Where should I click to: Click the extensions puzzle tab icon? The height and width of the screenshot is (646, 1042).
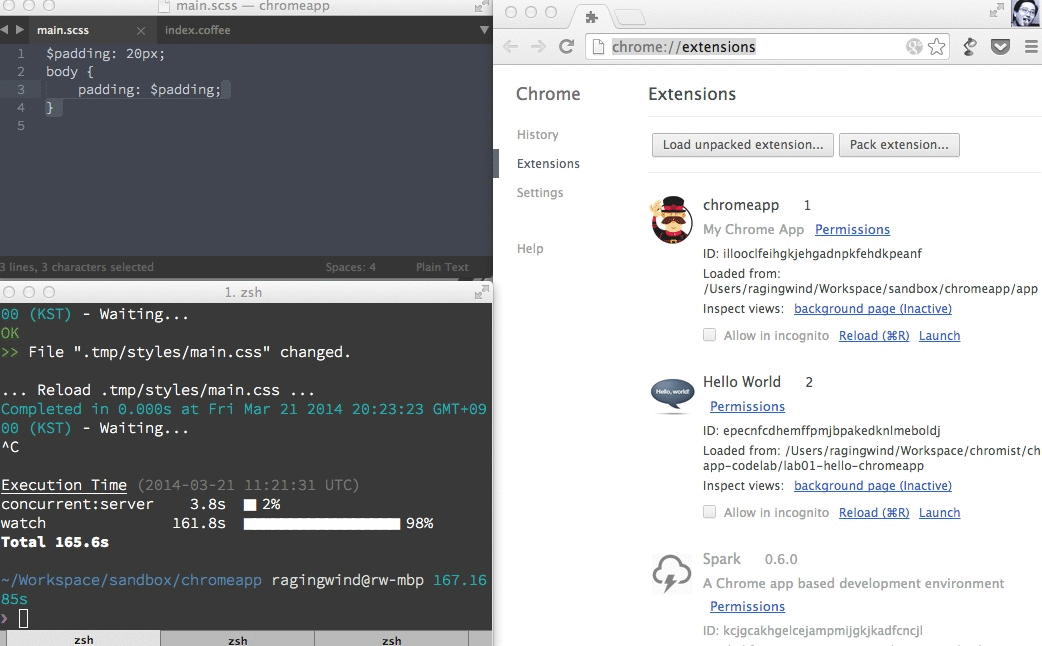pyautogui.click(x=591, y=17)
